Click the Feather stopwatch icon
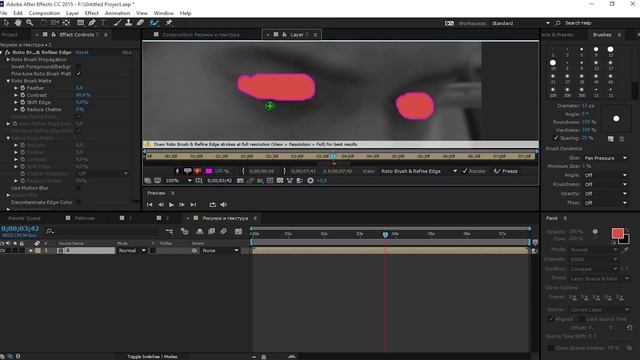This screenshot has width=640, height=360. point(23,88)
